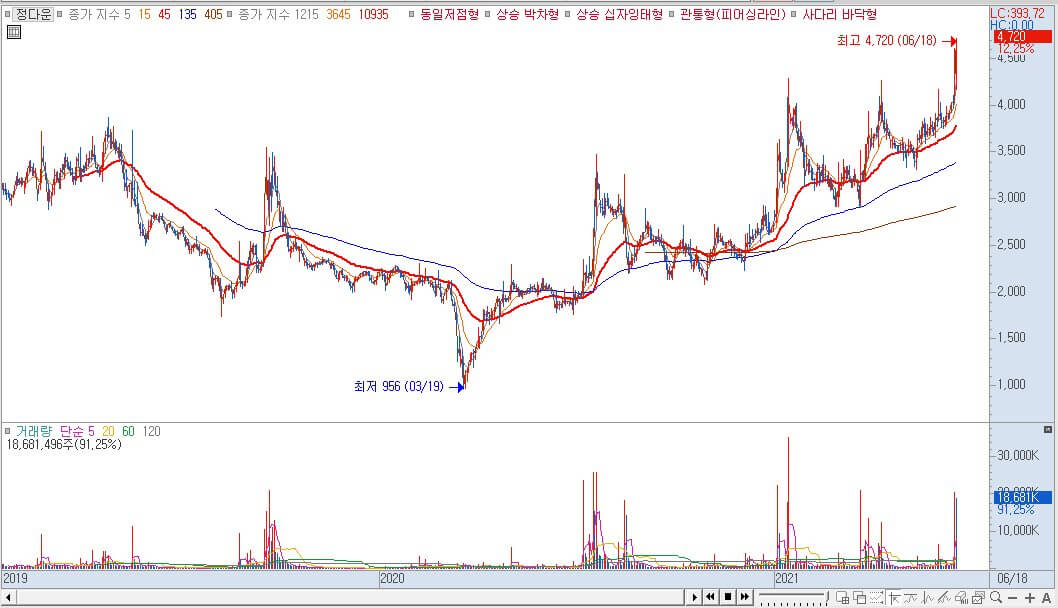Select the 3645 moving average period
This screenshot has width=1058, height=608.
339,14
